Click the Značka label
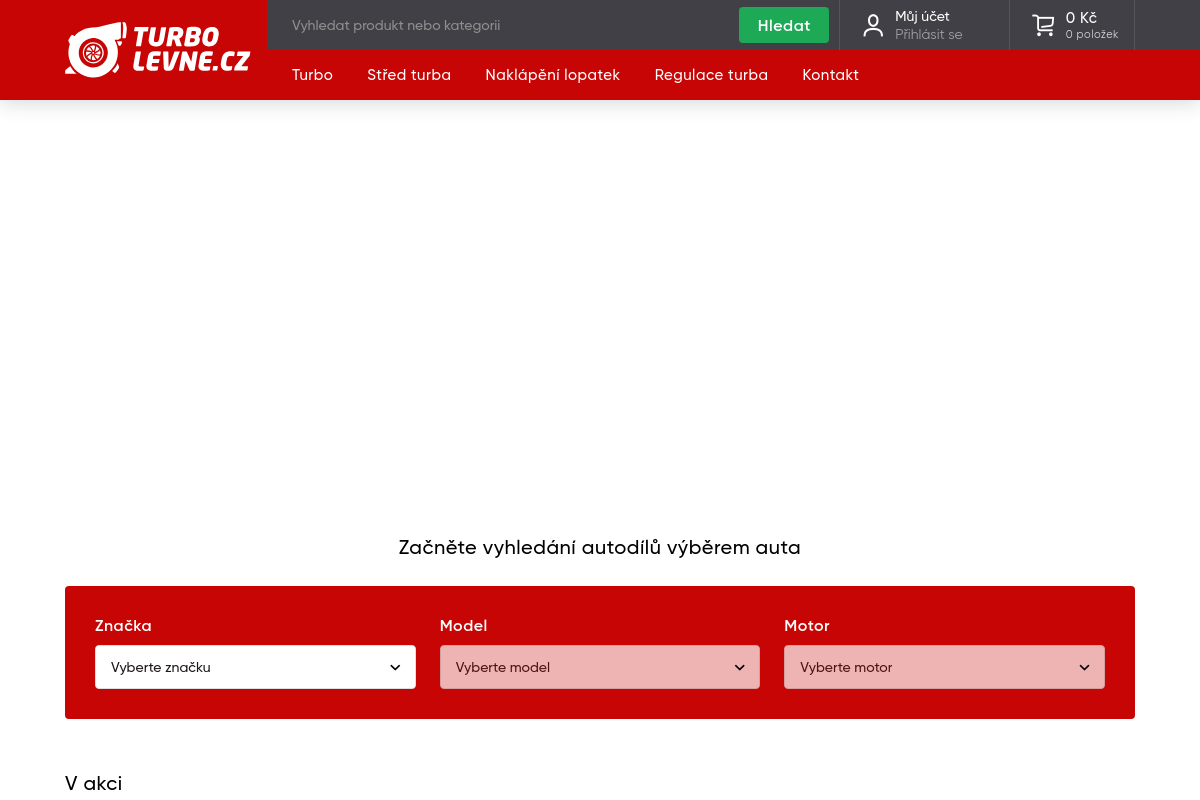 (x=123, y=626)
